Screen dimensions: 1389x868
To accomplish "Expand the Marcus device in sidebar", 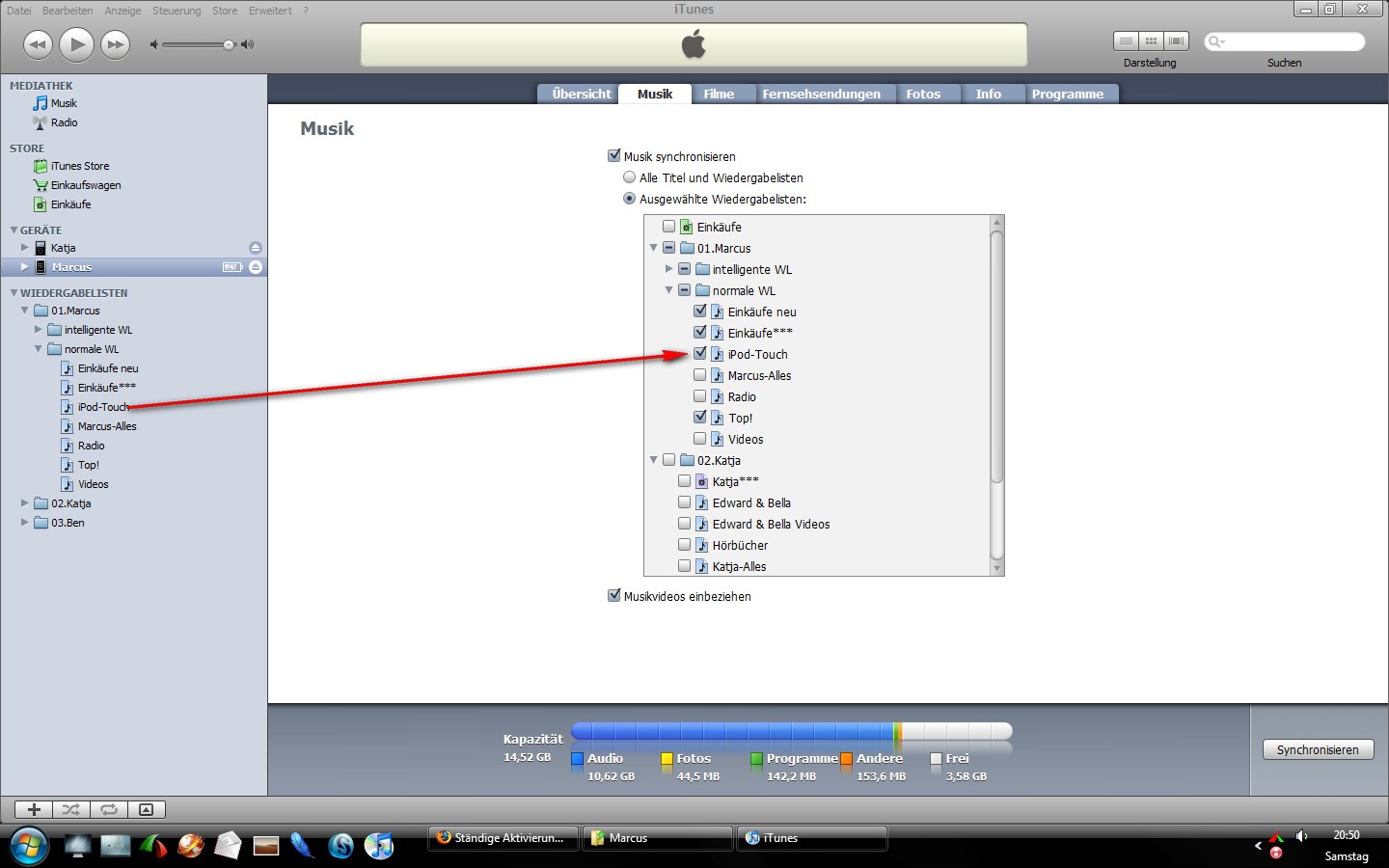I will [25, 267].
